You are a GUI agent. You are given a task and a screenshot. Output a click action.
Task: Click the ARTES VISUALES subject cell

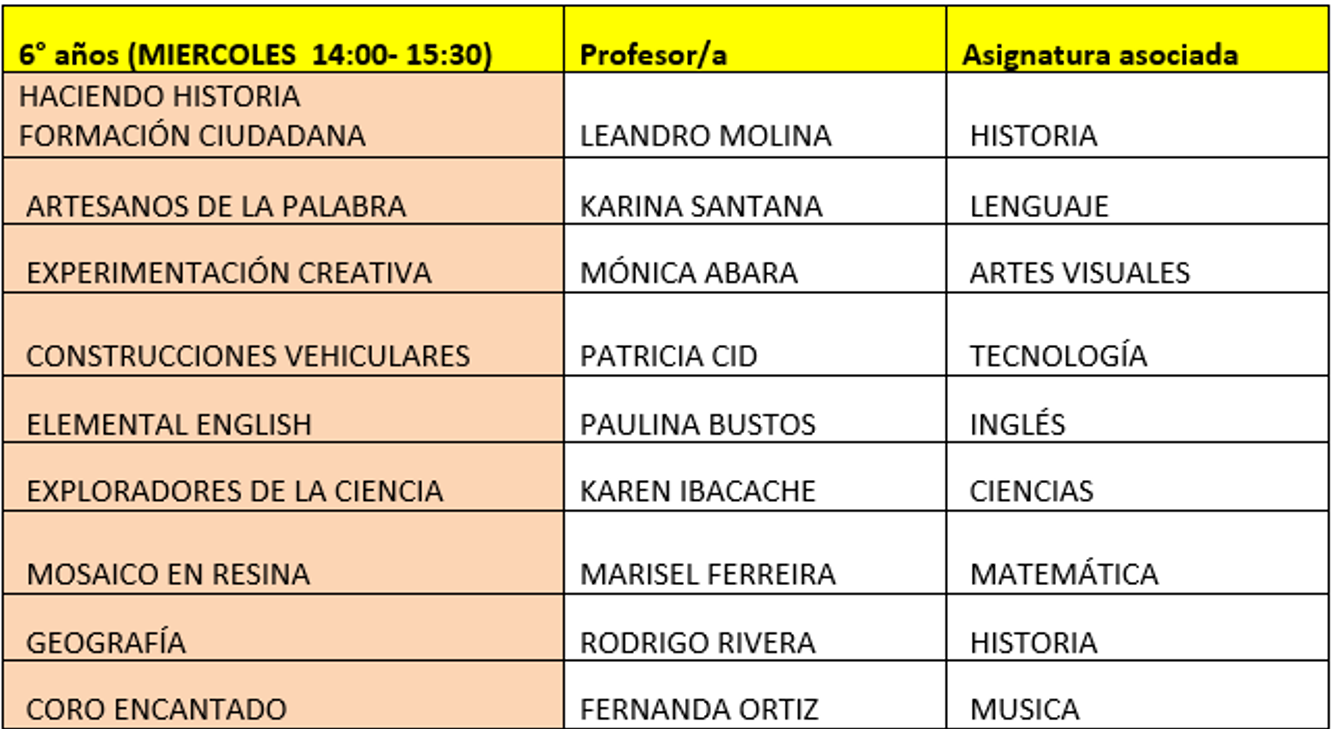tap(1080, 273)
